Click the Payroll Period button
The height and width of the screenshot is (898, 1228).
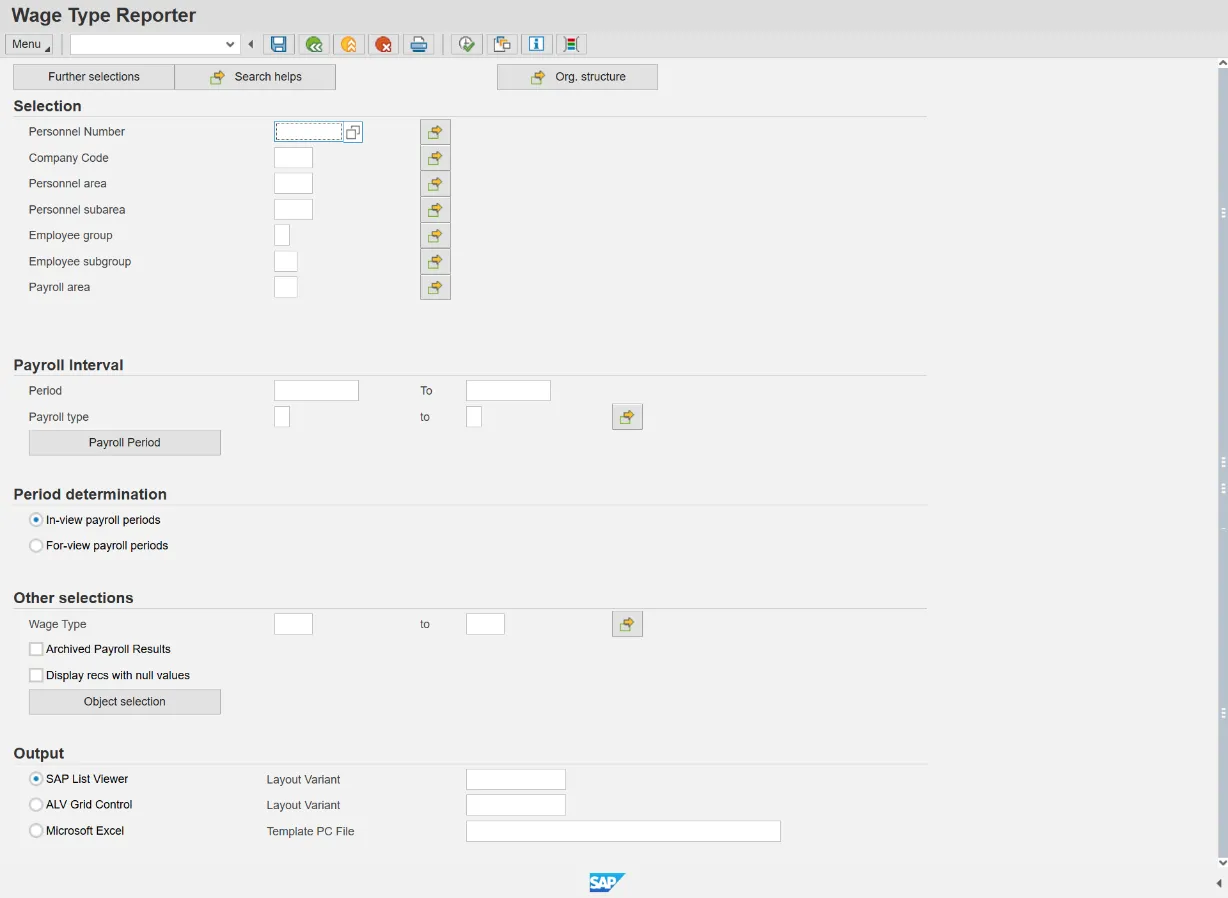[125, 443]
